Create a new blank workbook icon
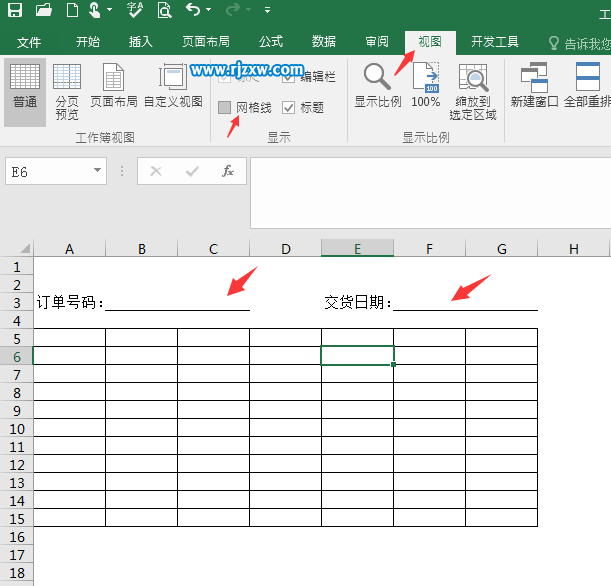Screen dimensions: 611x586 (72, 10)
